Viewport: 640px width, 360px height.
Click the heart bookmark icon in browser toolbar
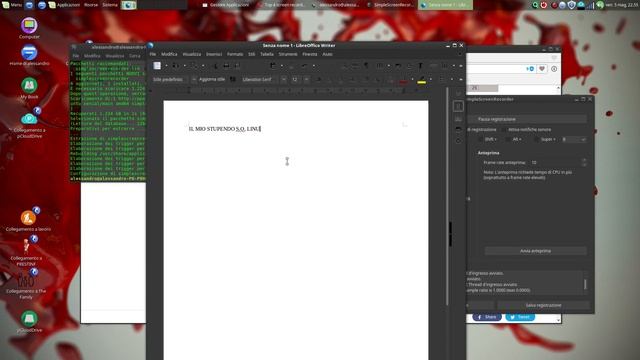tap(542, 69)
